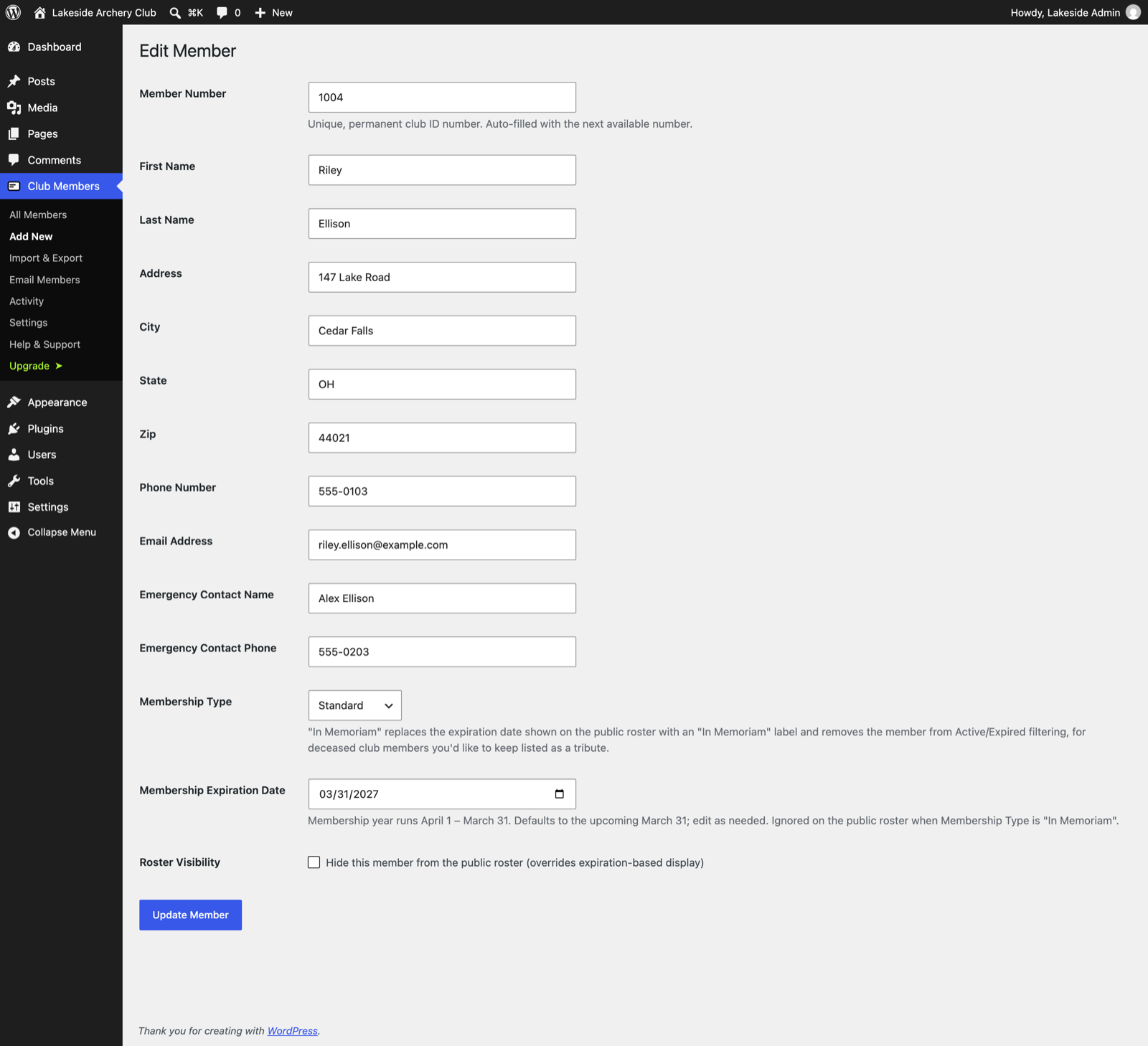Click the home icon beside Lakeside Archery Club
Viewport: 1148px width, 1046px height.
click(39, 12)
